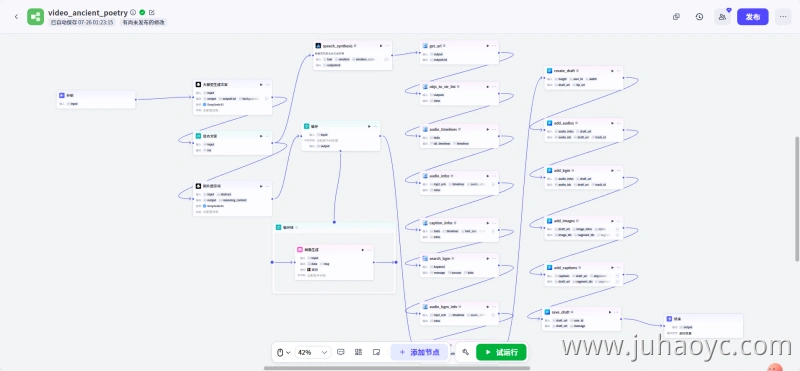Open the zoom level 42% dropdown
Image resolution: width=800 pixels, height=371 pixels.
tap(313, 352)
